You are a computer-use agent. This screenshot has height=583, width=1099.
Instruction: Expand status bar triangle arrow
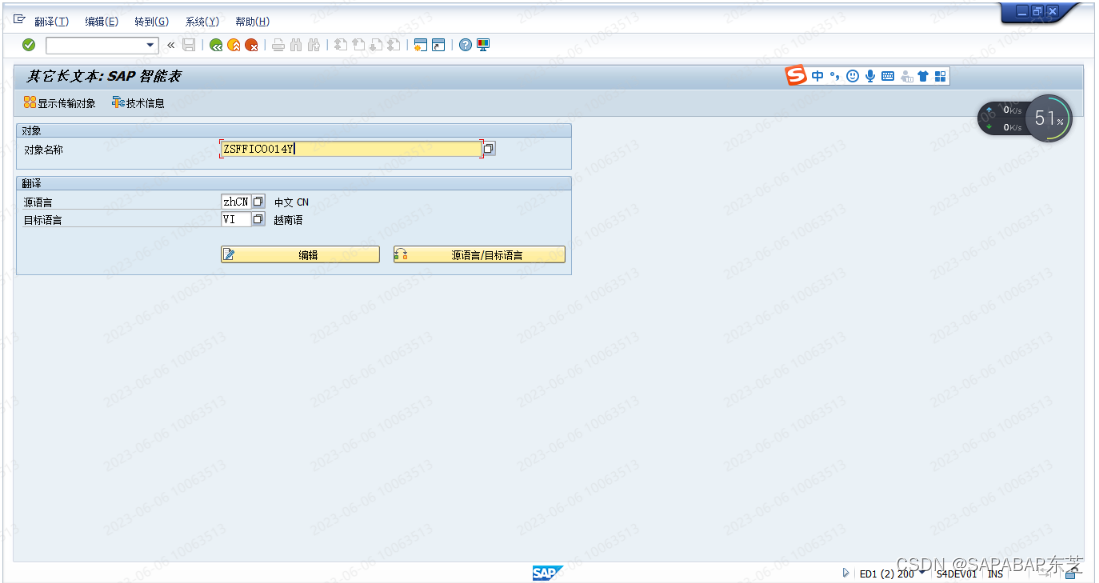[x=845, y=572]
